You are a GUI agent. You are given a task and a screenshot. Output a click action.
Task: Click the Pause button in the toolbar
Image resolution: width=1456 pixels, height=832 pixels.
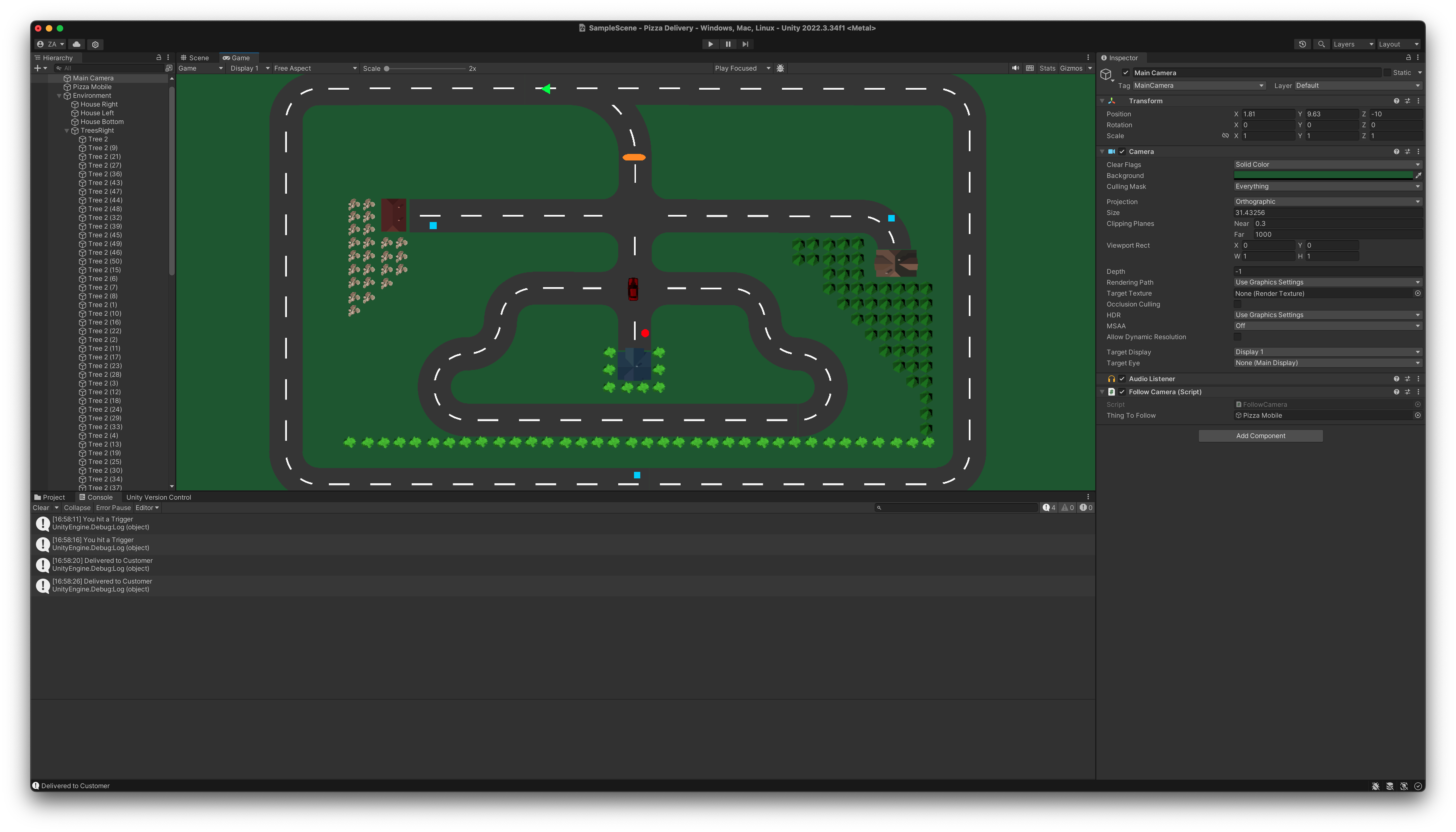pos(728,44)
